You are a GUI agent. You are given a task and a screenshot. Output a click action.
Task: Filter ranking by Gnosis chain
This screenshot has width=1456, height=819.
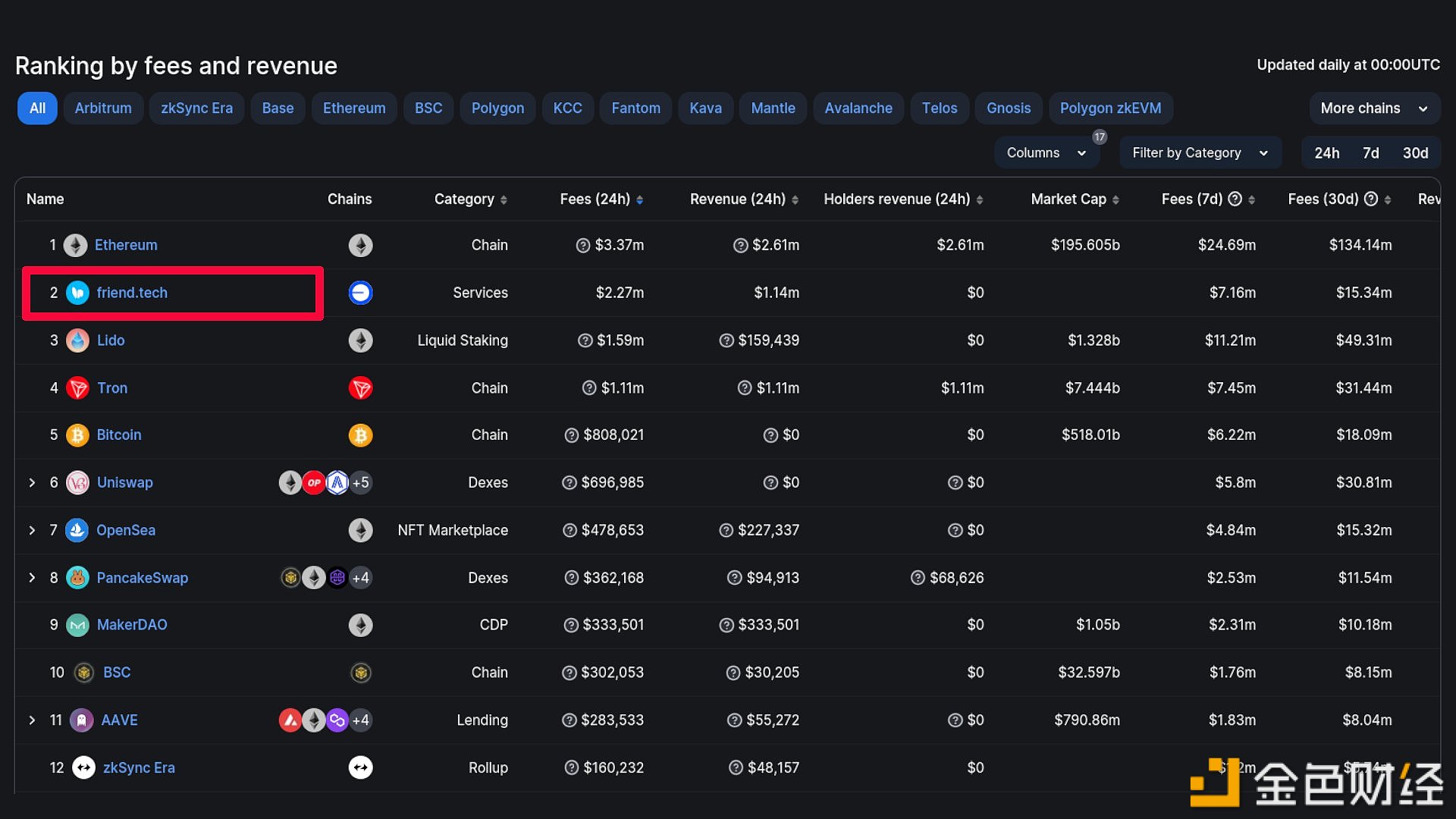1009,108
